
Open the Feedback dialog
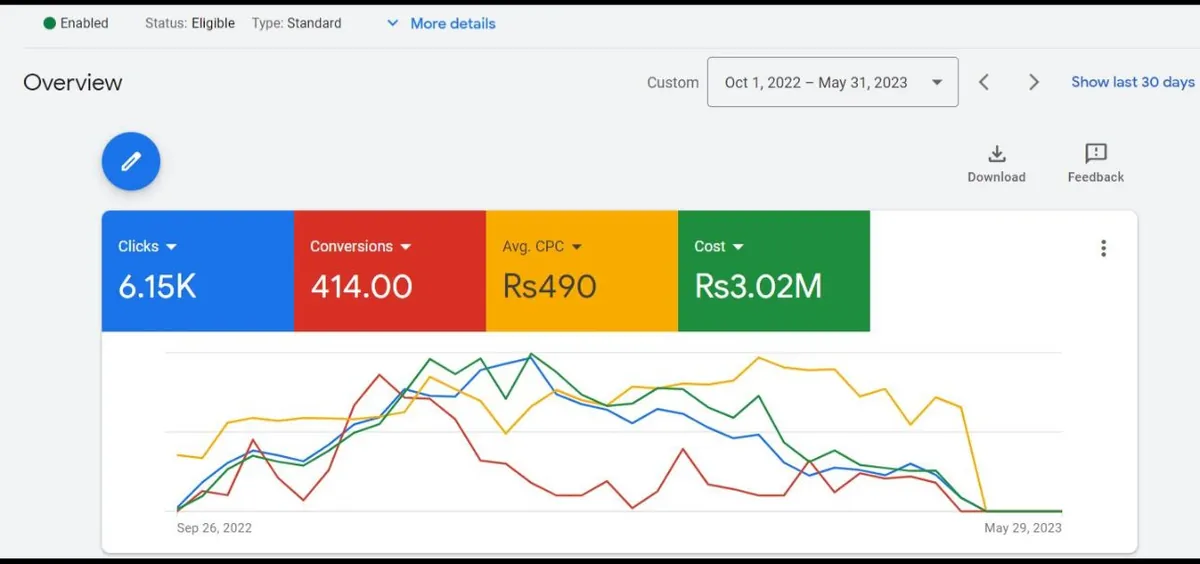(x=1095, y=164)
